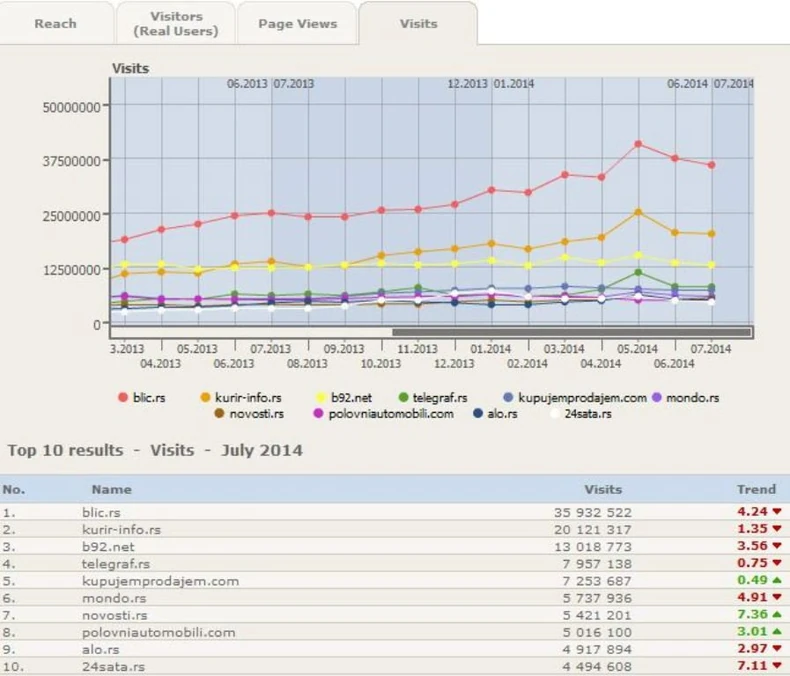790x676 pixels.
Task: Toggle the yellow b92.net legend marker
Action: pyautogui.click(x=322, y=397)
